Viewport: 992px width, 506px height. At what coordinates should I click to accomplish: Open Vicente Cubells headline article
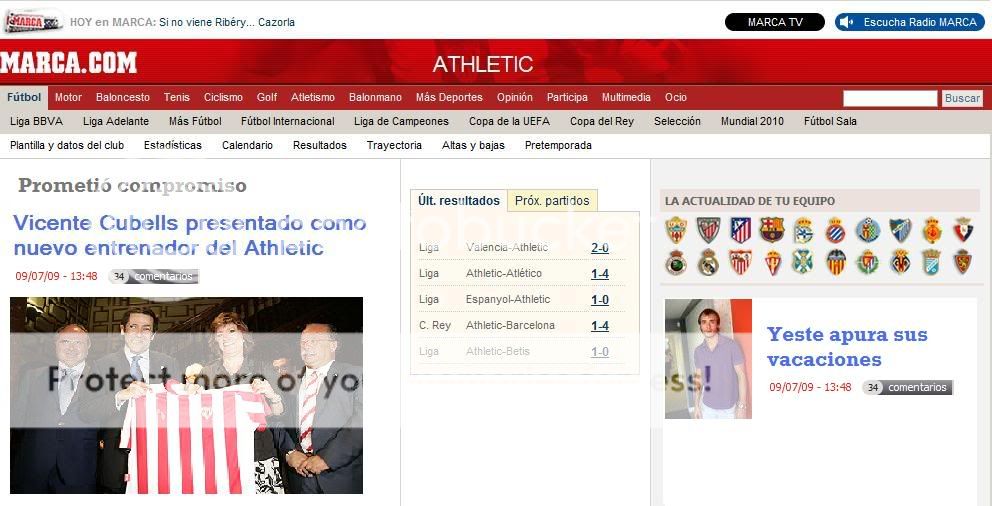point(190,235)
